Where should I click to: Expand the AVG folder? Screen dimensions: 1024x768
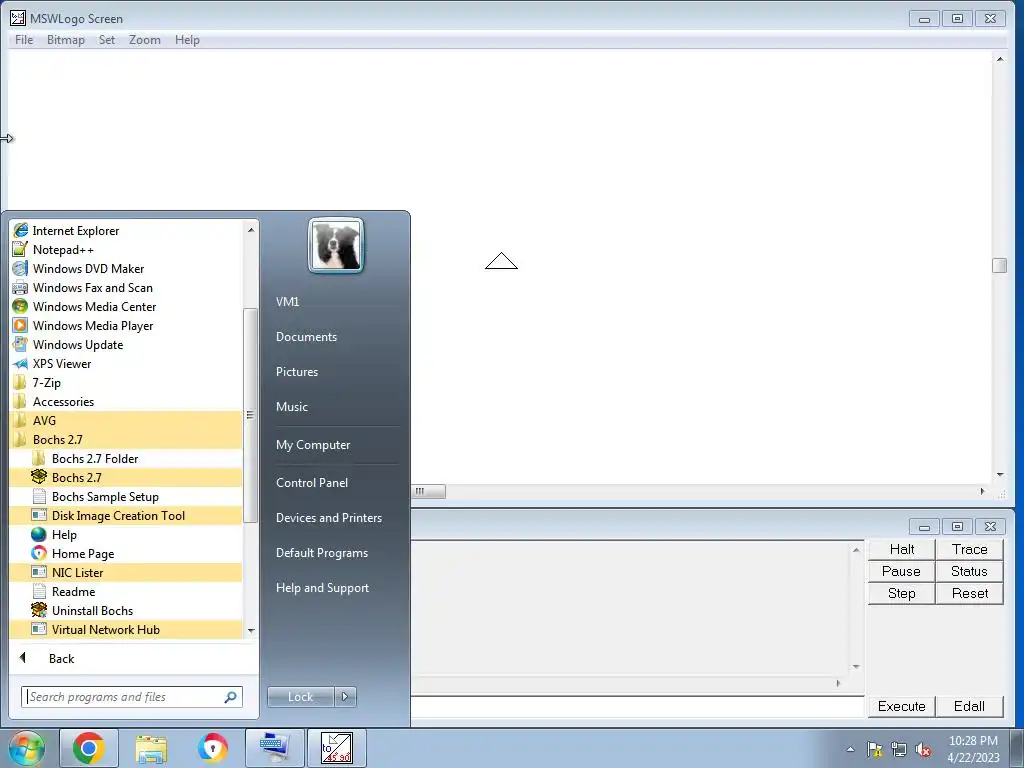click(127, 420)
